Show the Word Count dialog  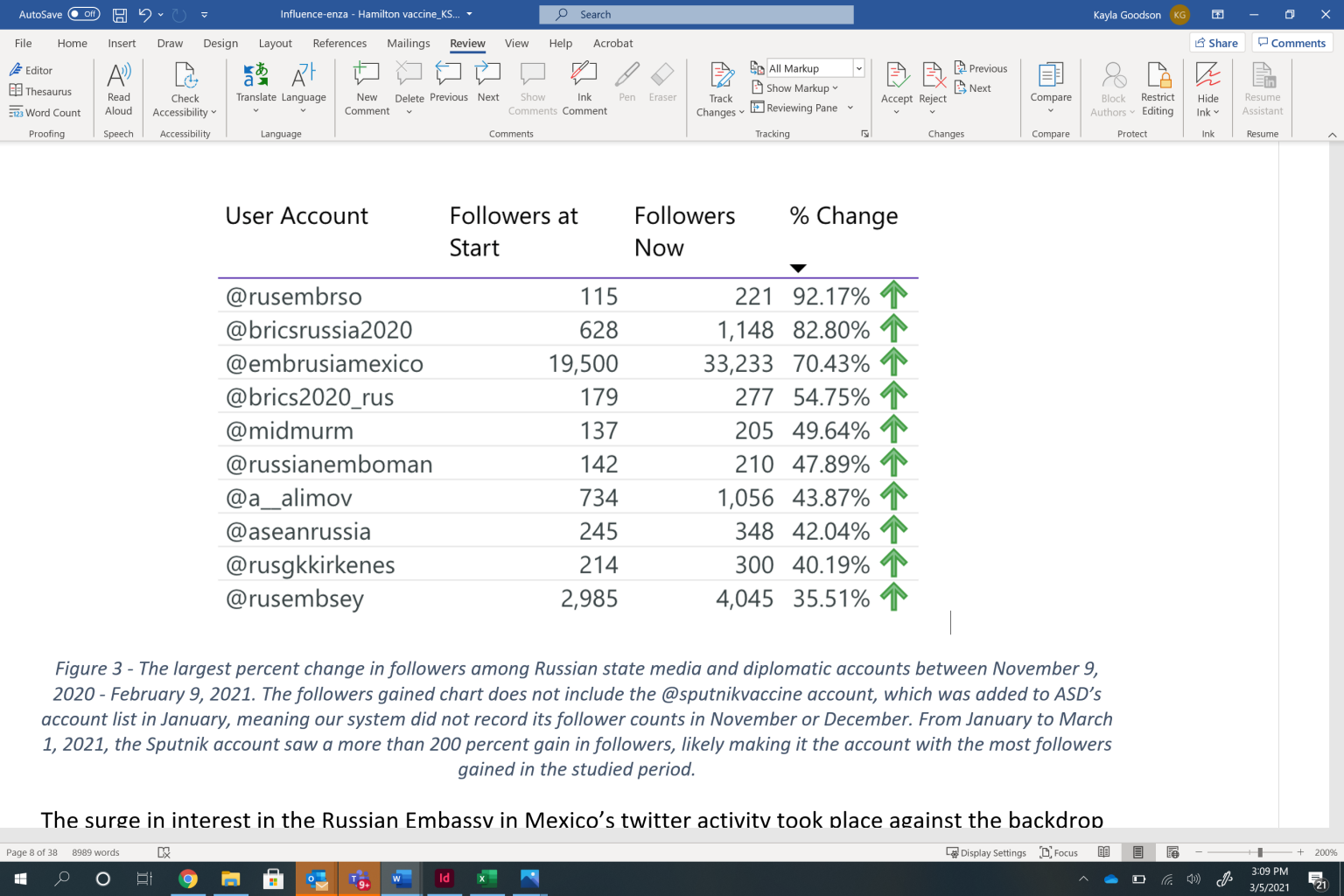coord(45,112)
